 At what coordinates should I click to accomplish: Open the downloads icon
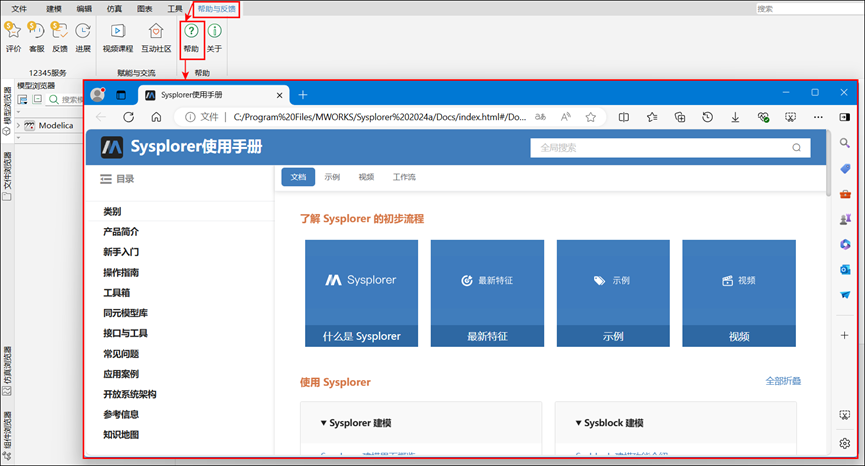(x=735, y=117)
